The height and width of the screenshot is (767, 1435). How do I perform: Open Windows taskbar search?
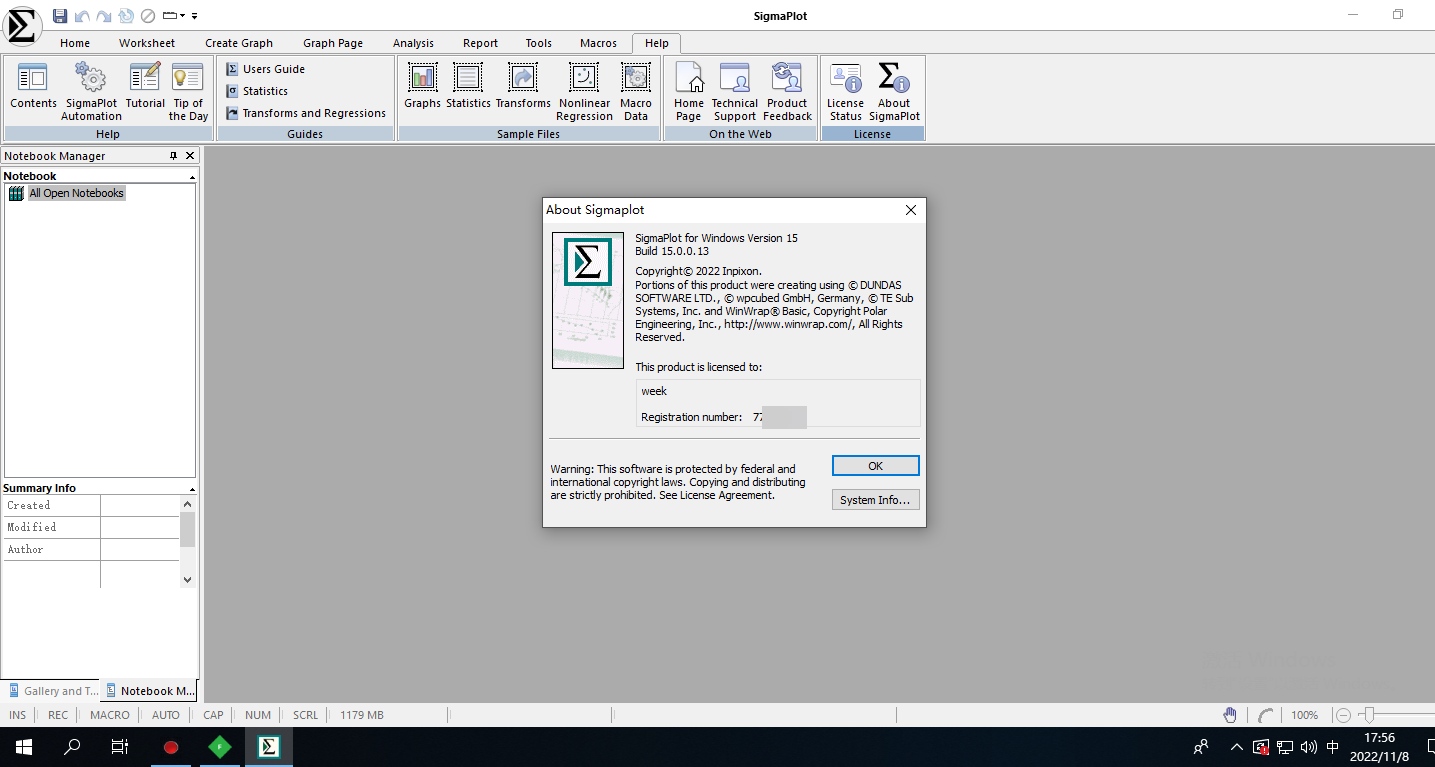72,747
